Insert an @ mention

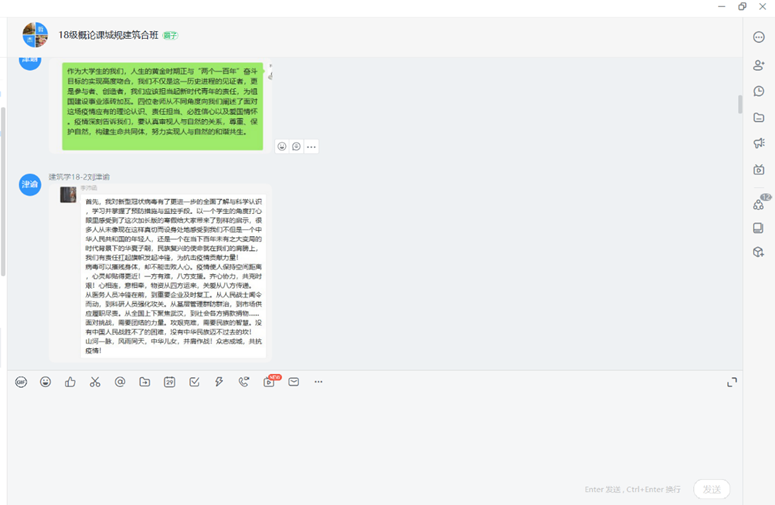pyautogui.click(x=120, y=382)
